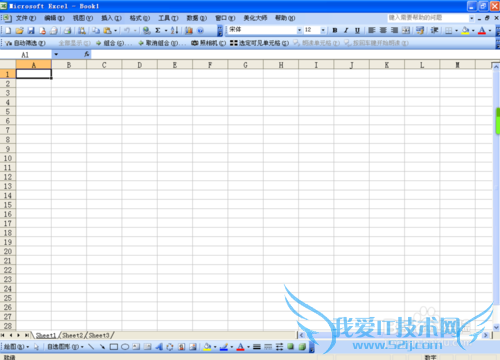Select the Arrow drawing tool
Viewport: 500px width, 360px height.
tap(102, 347)
